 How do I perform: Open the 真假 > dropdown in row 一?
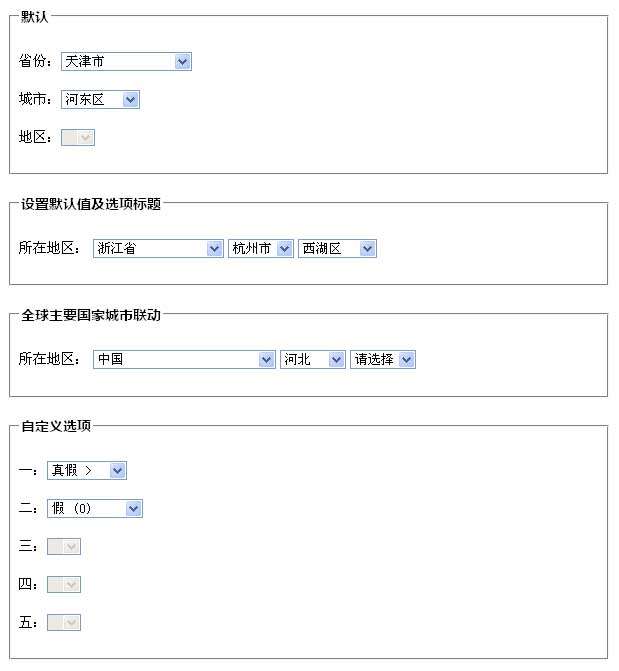click(87, 471)
